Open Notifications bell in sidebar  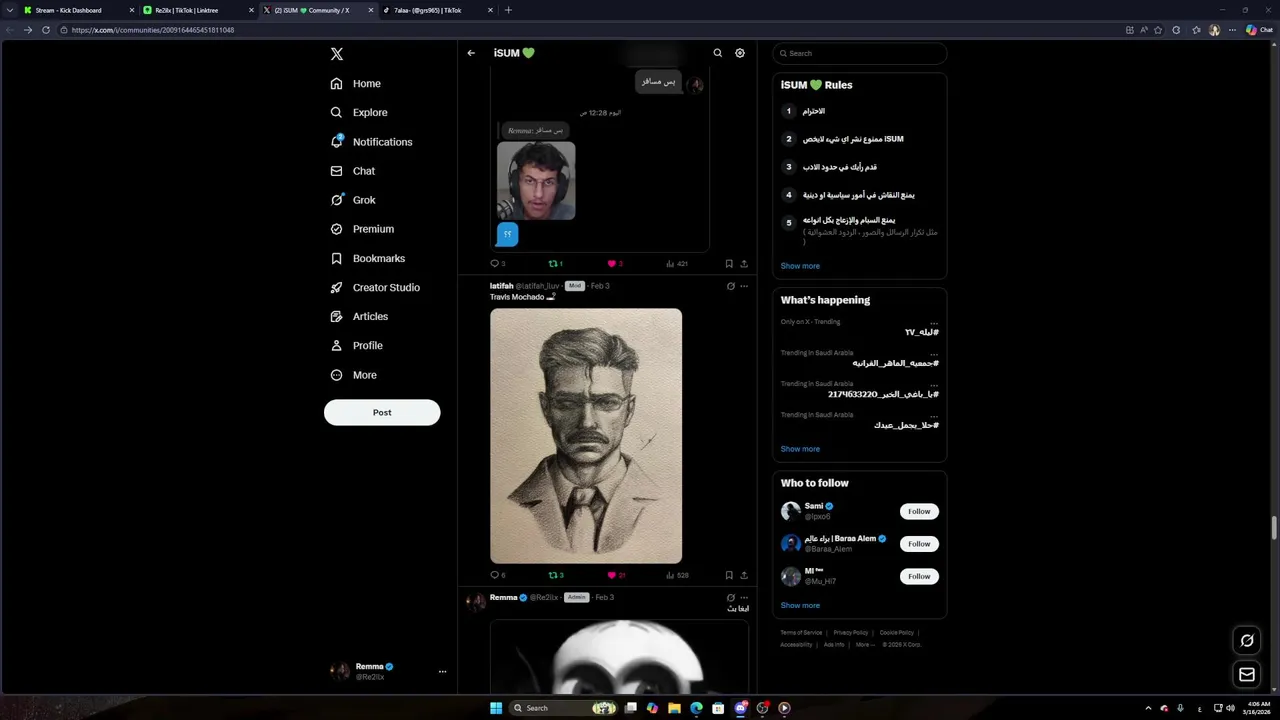371,142
